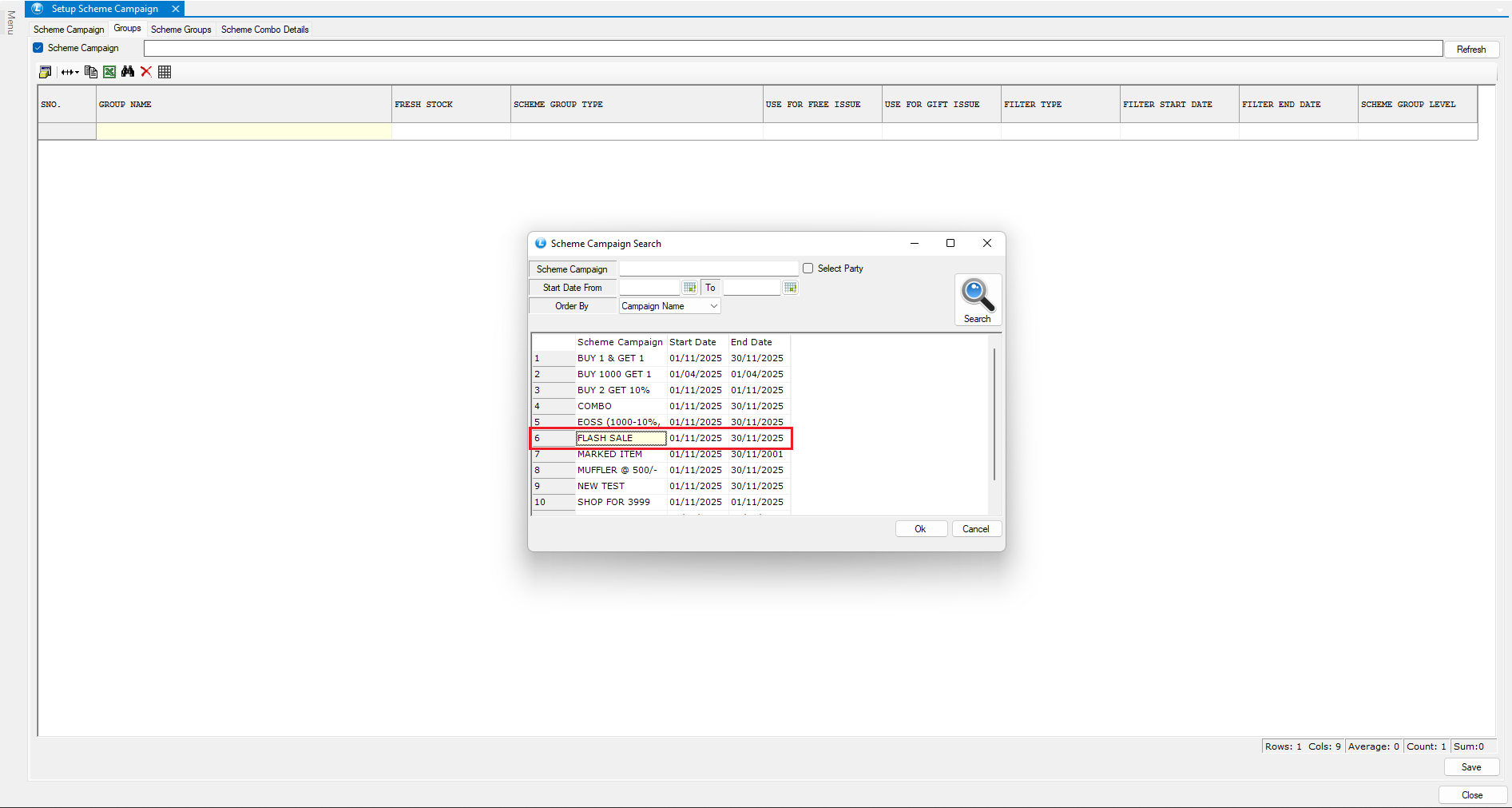
Task: Open calendar picker for the To date
Action: 790,288
